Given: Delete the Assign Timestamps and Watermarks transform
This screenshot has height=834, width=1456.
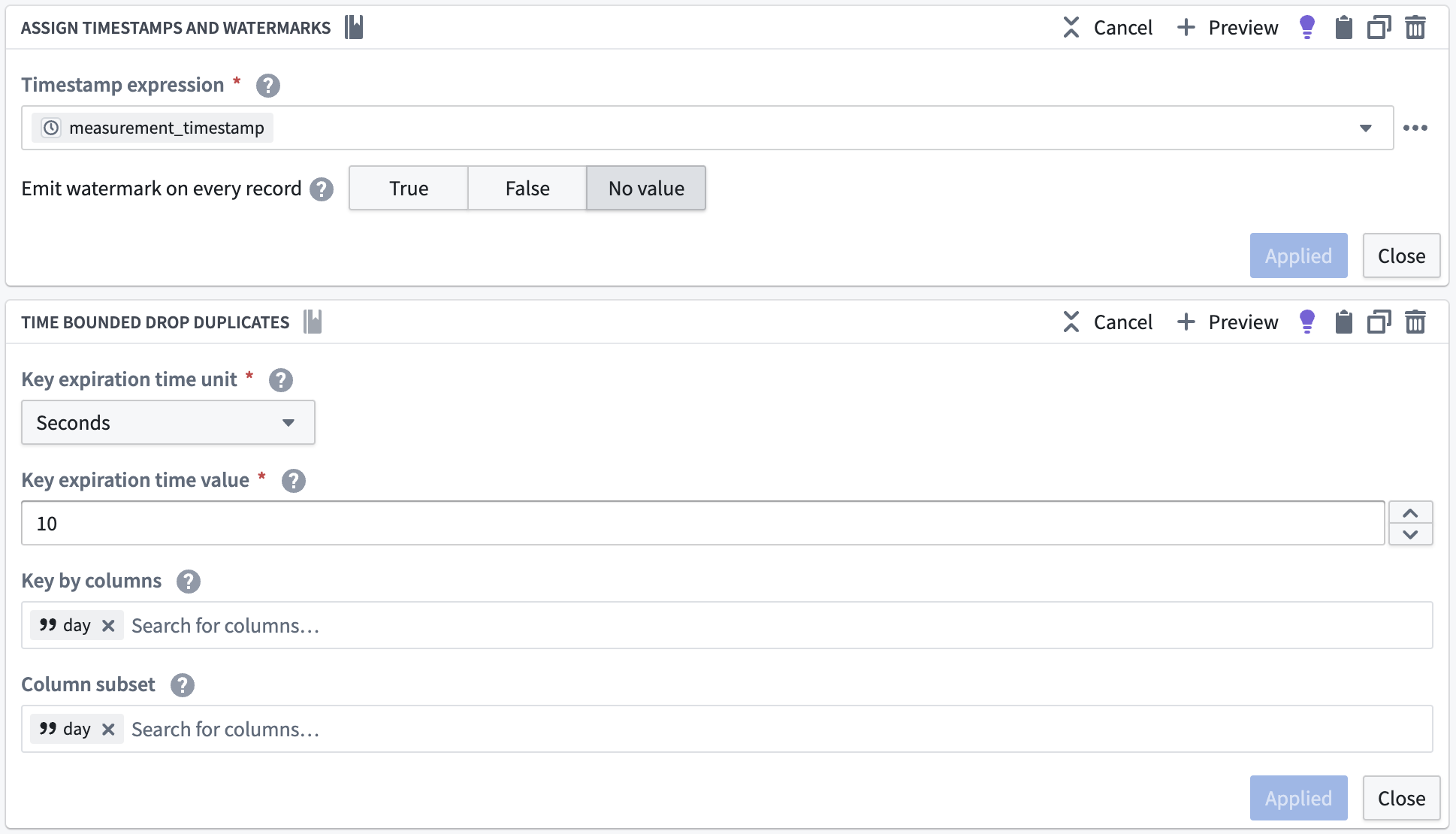Looking at the screenshot, I should [1415, 28].
